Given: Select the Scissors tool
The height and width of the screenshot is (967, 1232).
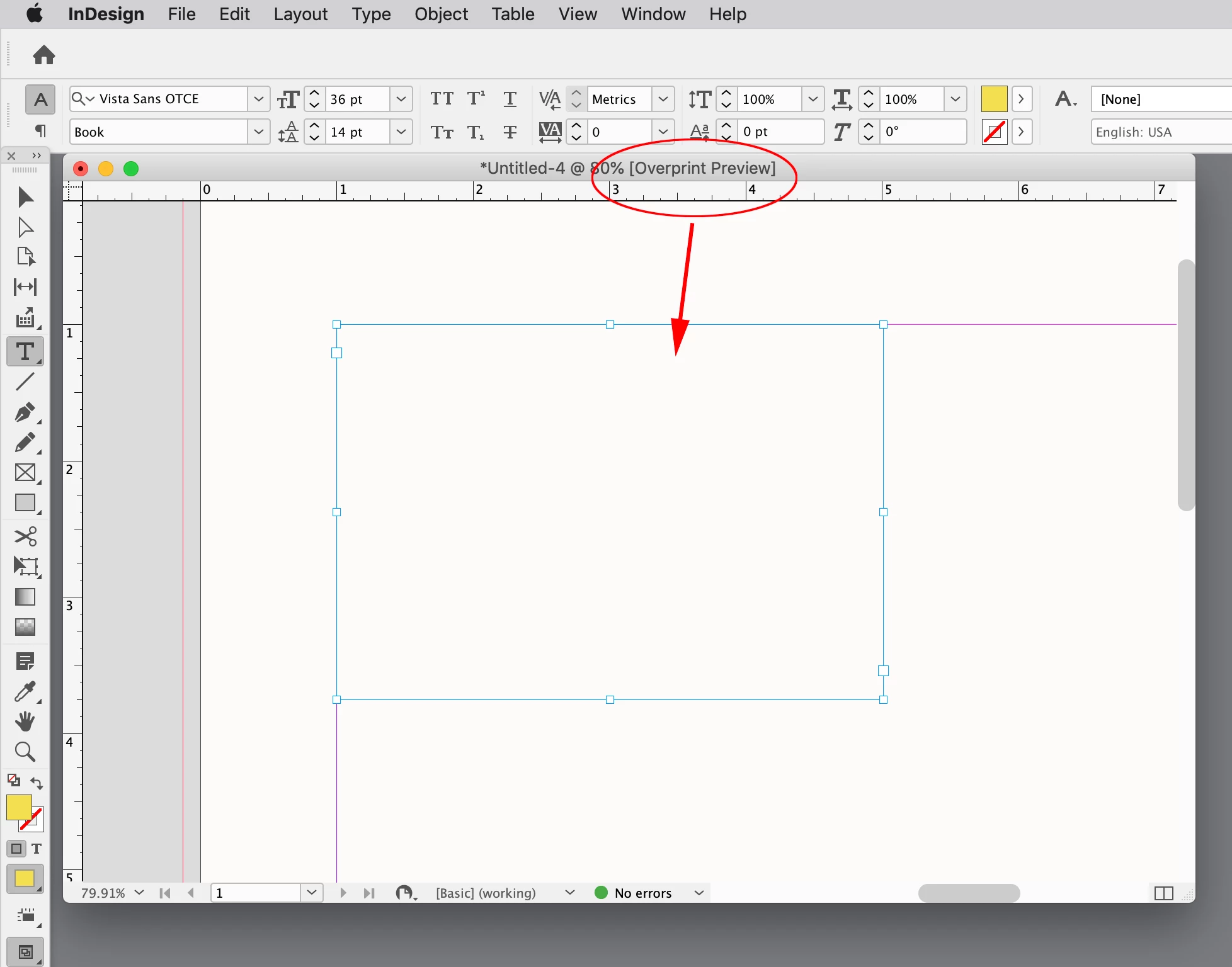Looking at the screenshot, I should click(25, 536).
